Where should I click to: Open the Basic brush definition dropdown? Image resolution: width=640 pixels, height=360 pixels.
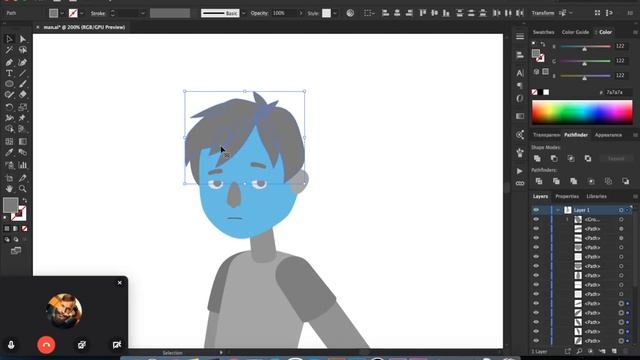pyautogui.click(x=244, y=13)
